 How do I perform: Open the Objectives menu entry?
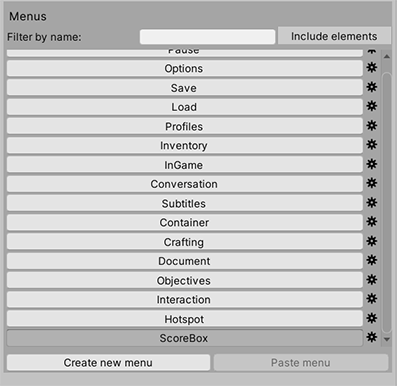[185, 280]
